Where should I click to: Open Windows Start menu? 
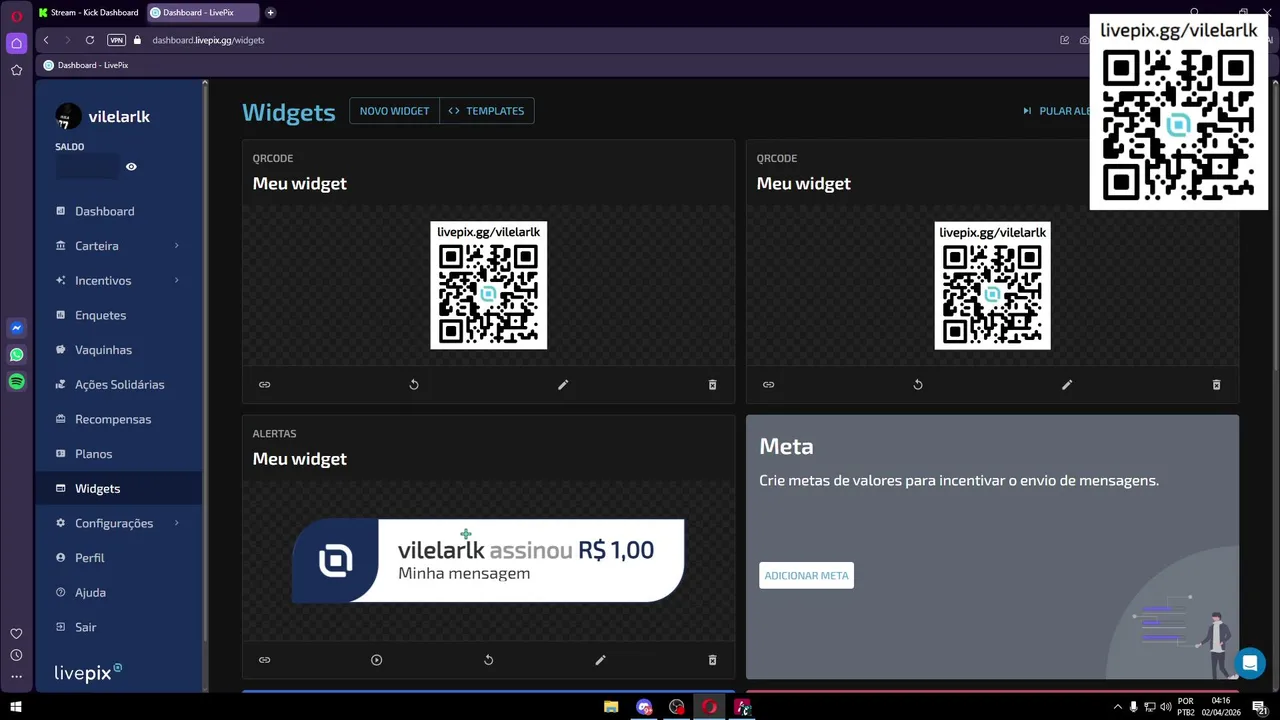[x=16, y=707]
